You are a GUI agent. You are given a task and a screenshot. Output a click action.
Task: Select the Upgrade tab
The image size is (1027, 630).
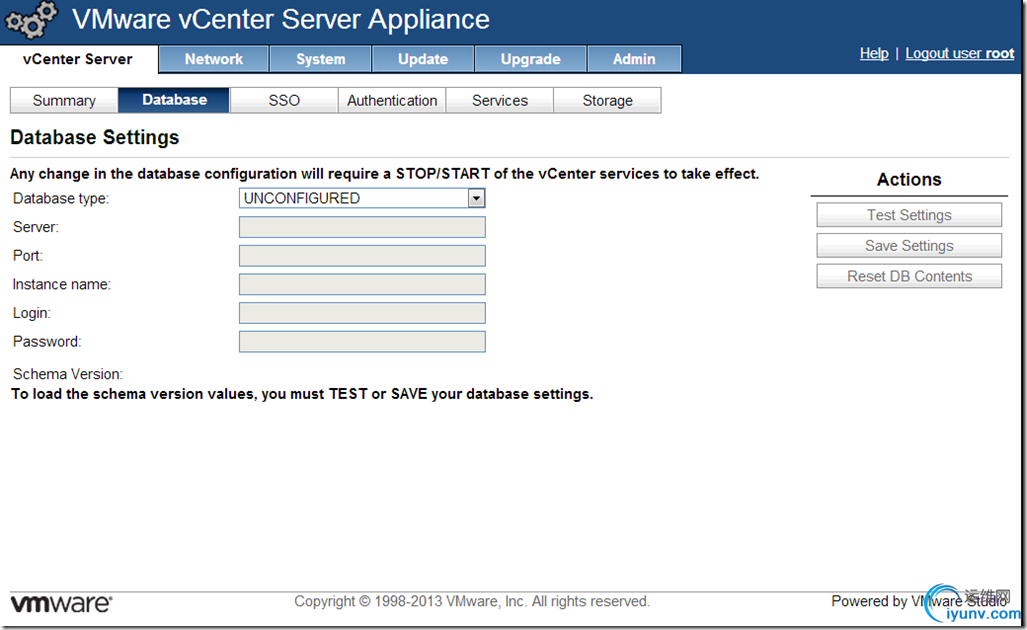point(531,59)
